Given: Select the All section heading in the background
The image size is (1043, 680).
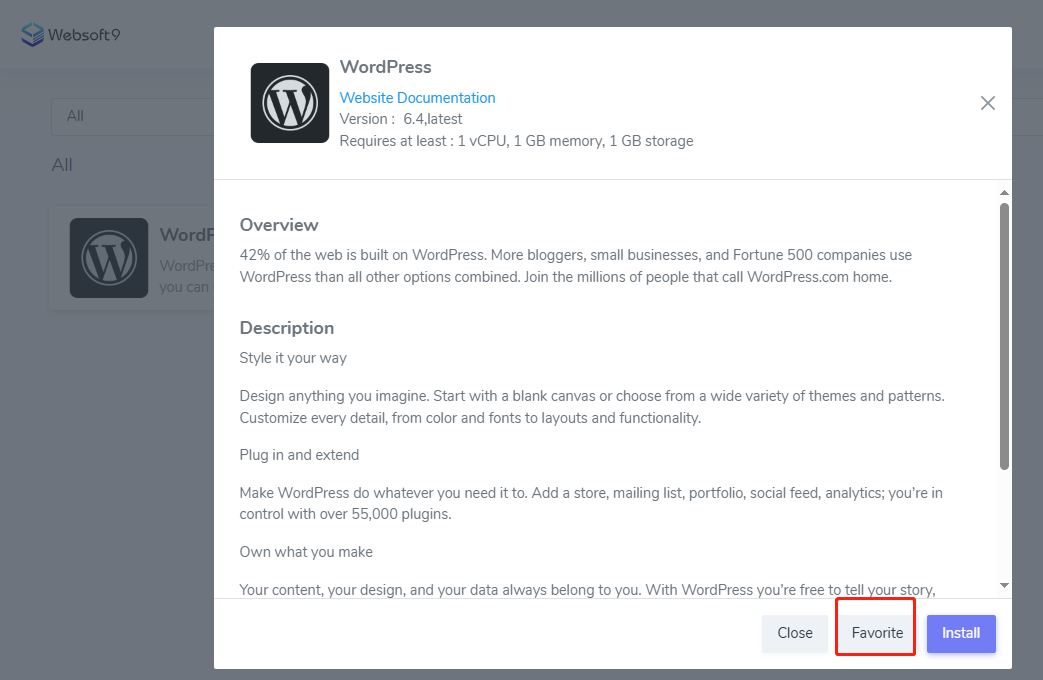Looking at the screenshot, I should pos(62,165).
